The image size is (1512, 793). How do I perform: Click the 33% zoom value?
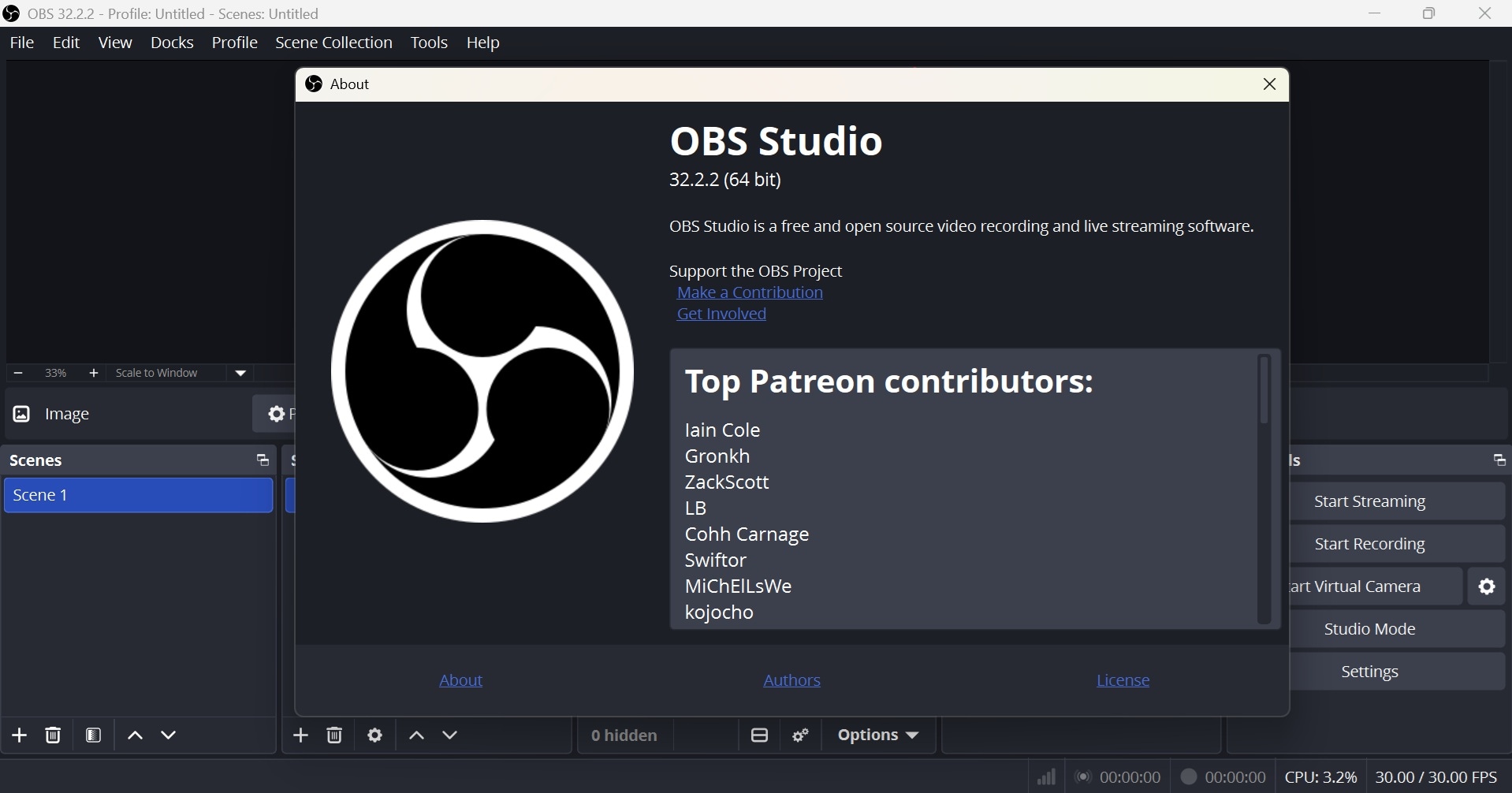point(56,373)
